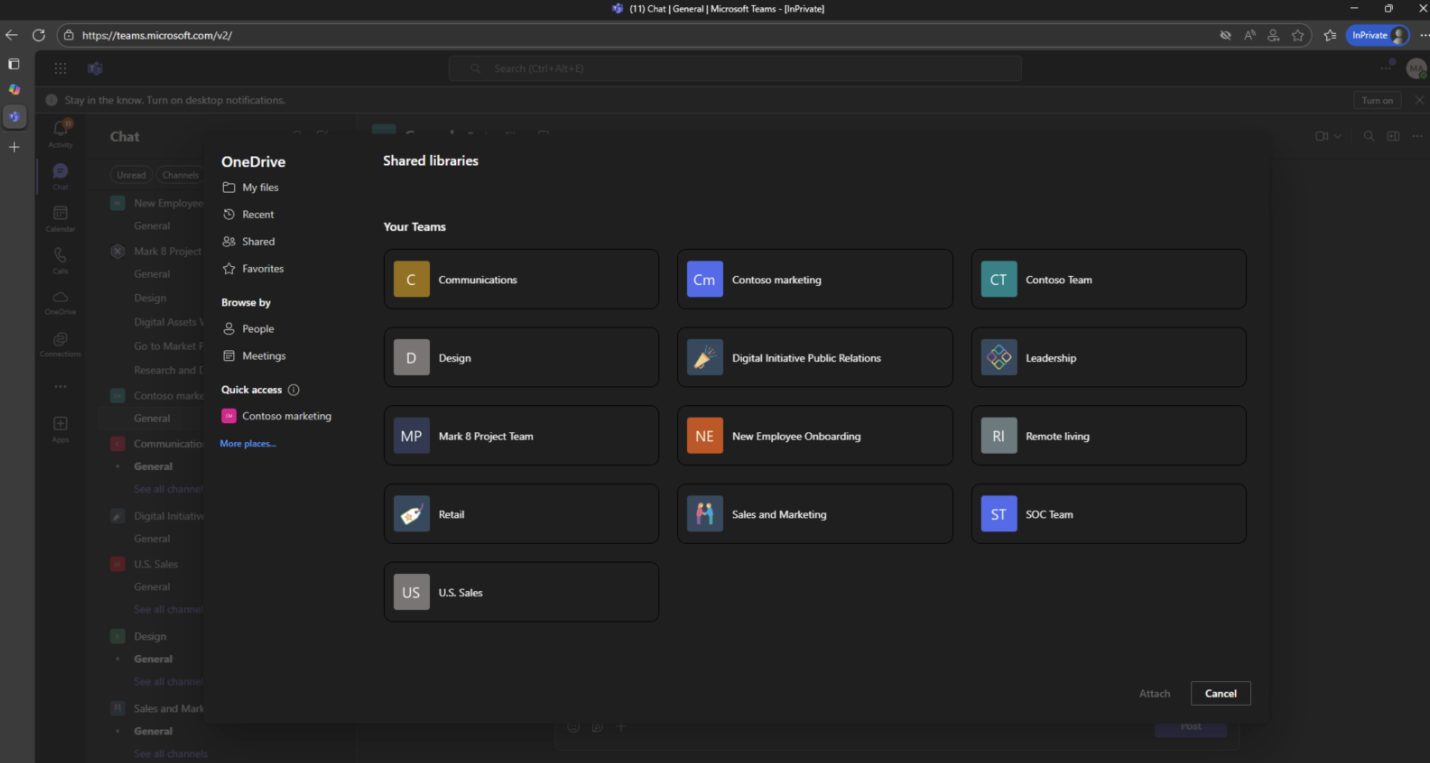
Task: Show Recent files in OneDrive picker
Action: click(248, 214)
